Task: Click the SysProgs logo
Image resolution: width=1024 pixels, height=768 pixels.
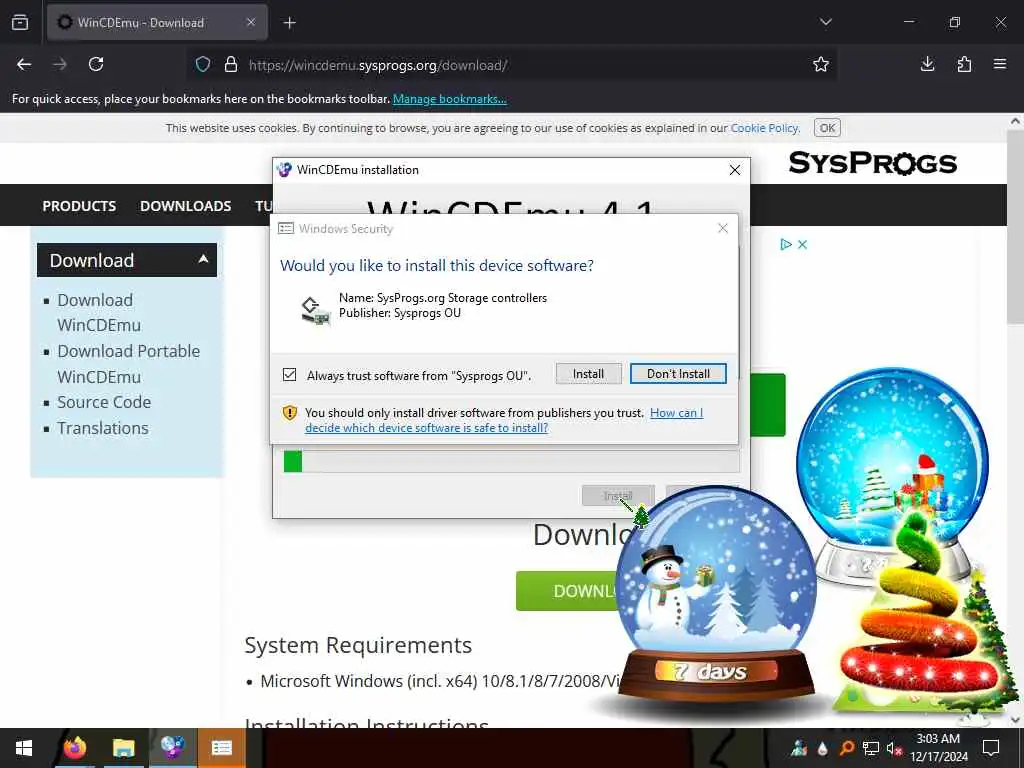Action: (872, 163)
